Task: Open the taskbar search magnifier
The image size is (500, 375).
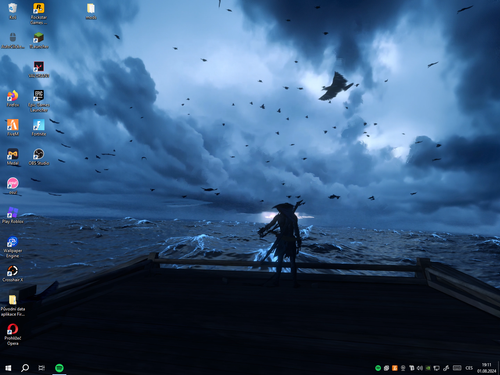Action: 25,368
